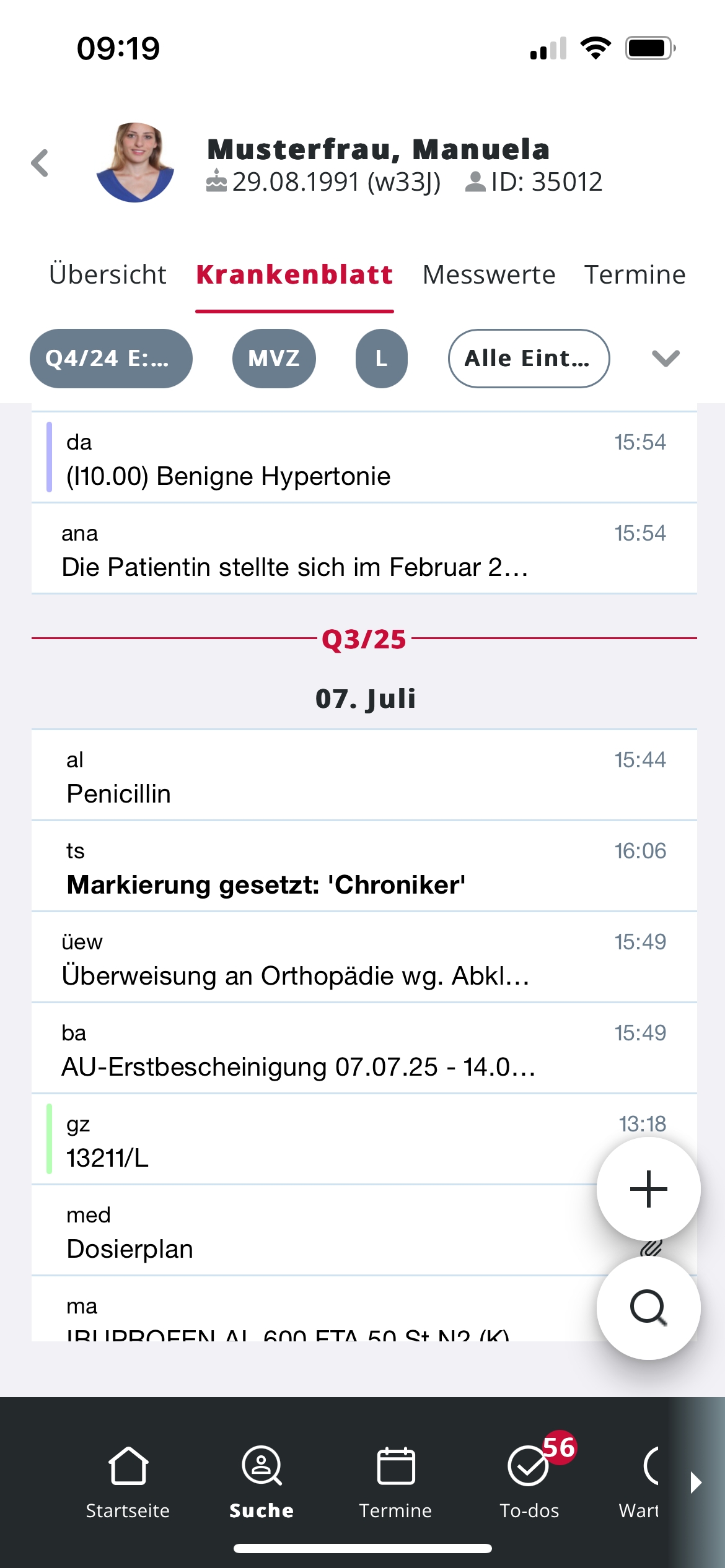
Task: Open the 'Alle Eint...' entries filter dropdown
Action: [x=529, y=359]
